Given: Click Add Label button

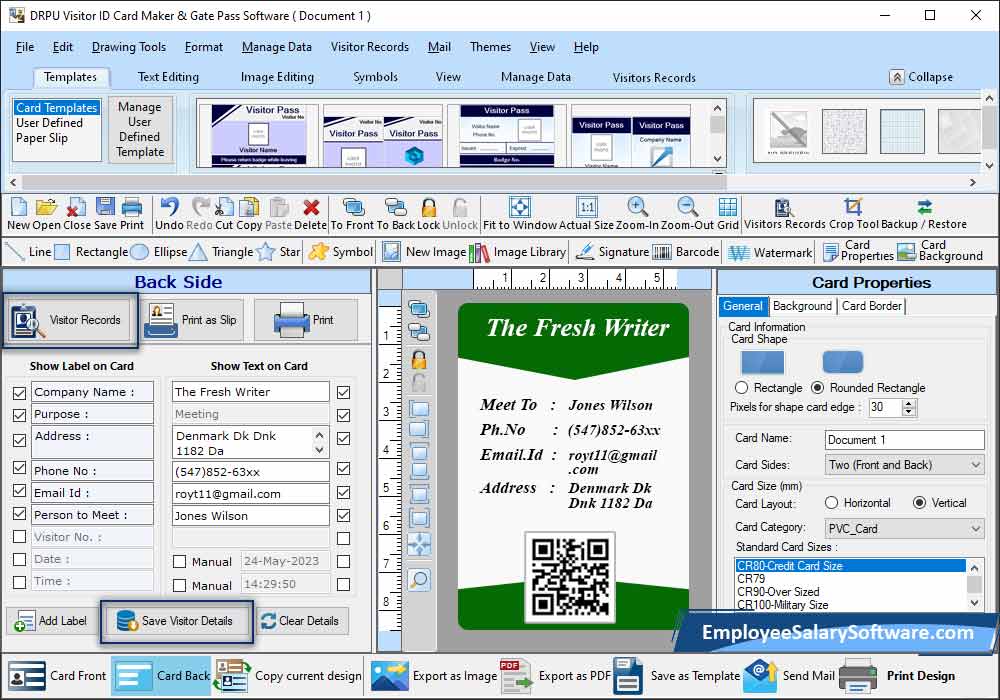Looking at the screenshot, I should tap(52, 621).
